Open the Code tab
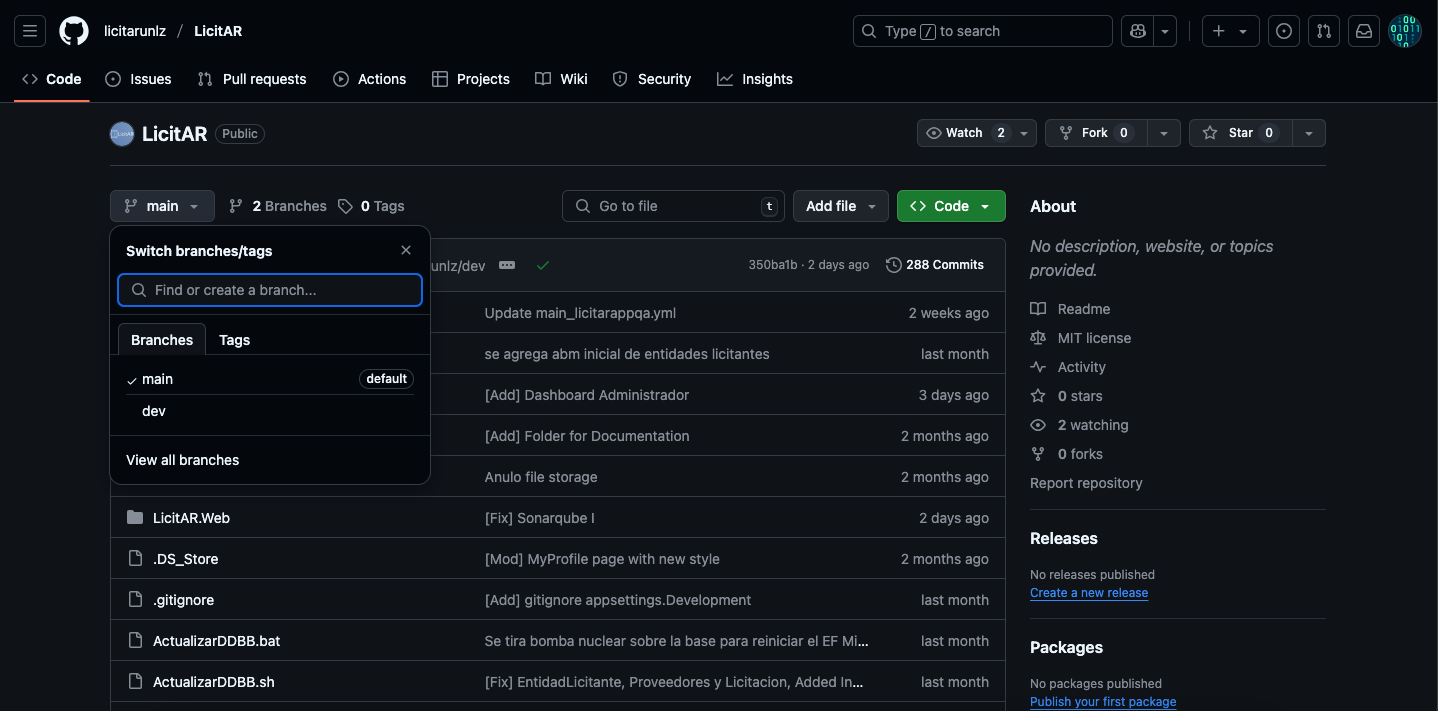This screenshot has height=711, width=1438. 52,79
